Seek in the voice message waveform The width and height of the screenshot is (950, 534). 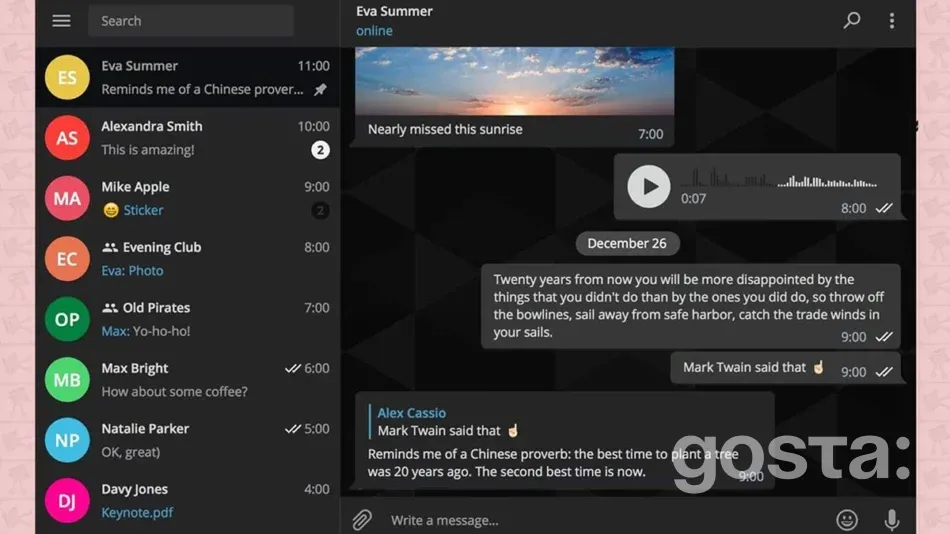pos(779,179)
